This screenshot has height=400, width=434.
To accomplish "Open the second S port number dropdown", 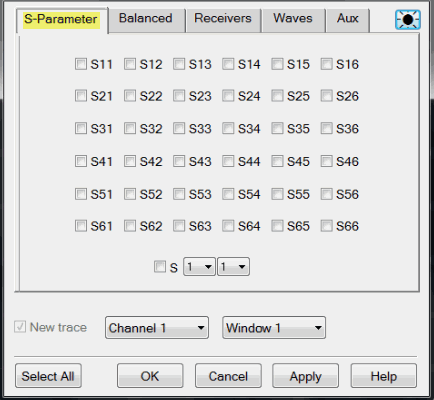I will point(233,267).
